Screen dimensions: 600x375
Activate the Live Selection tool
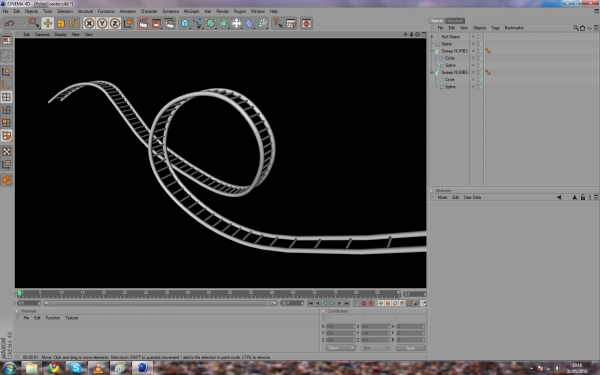(34, 23)
